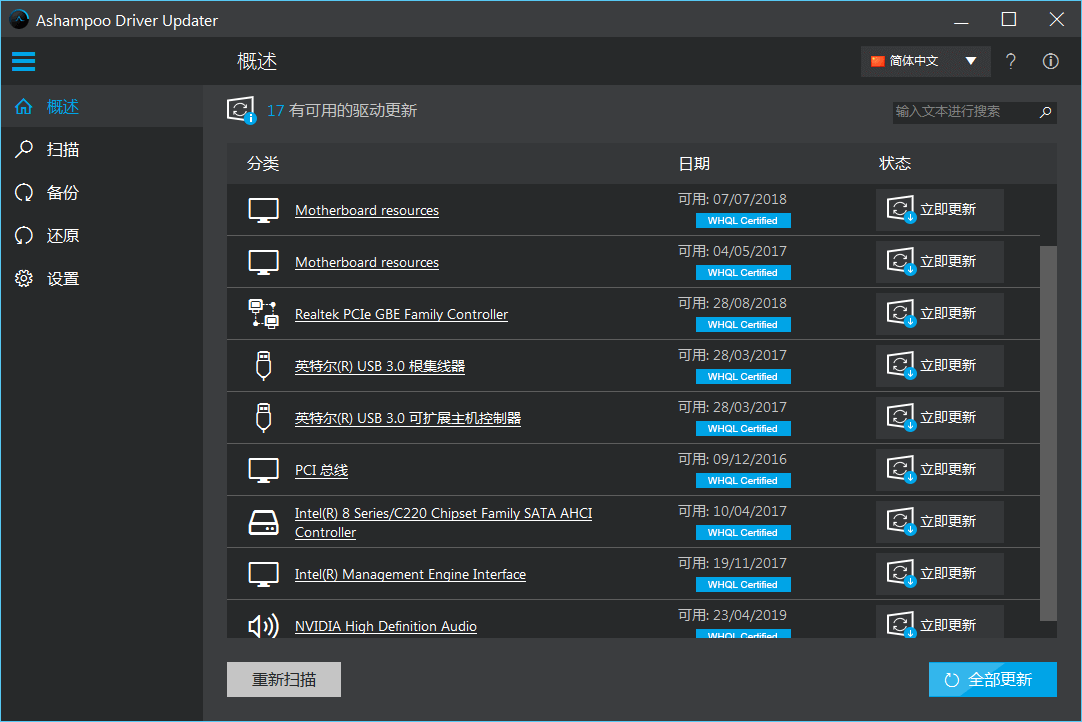Open Intel(R) Management Engine Interface link
The width and height of the screenshot is (1082, 722).
410,575
